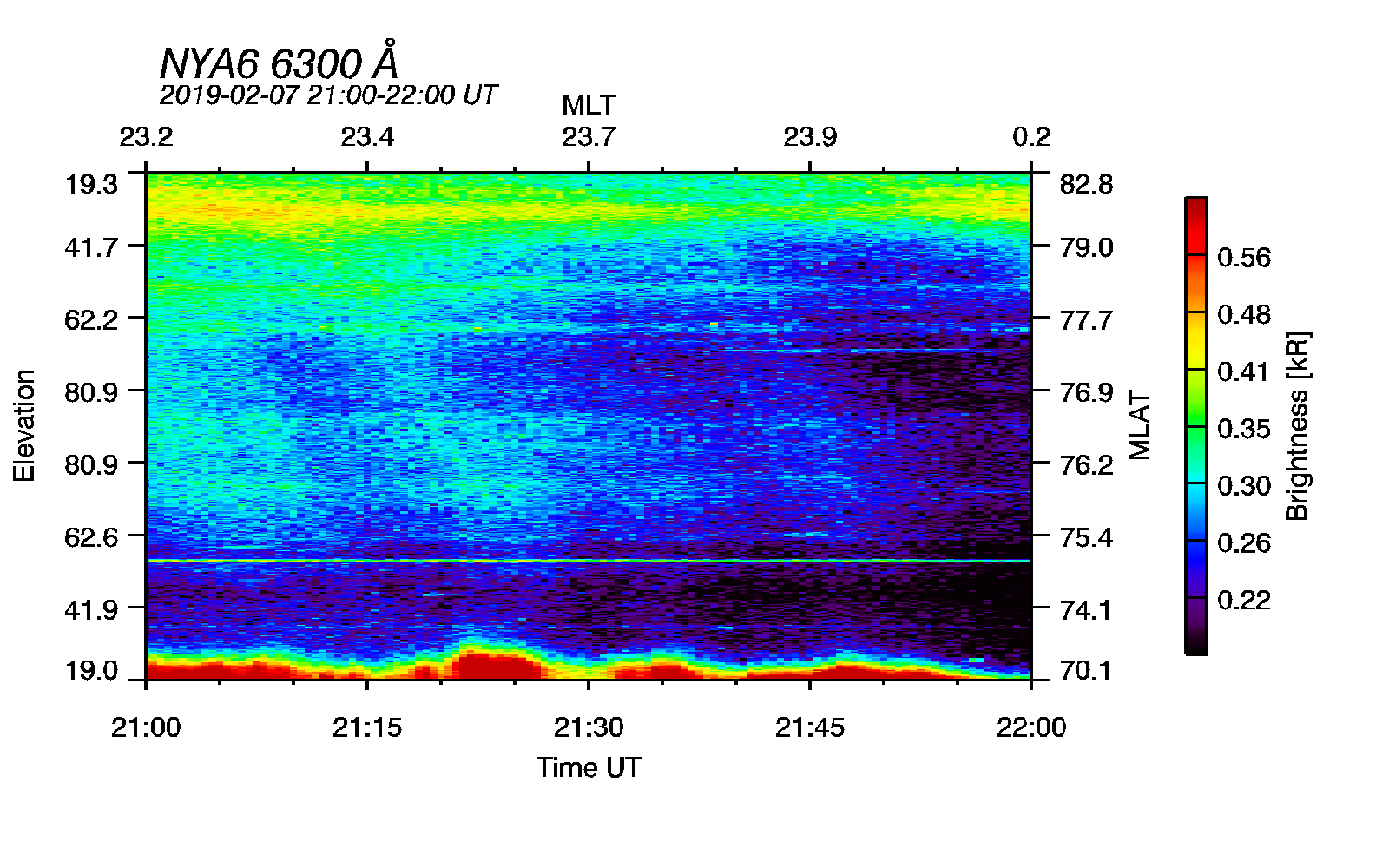
Task: Click the colorbar value "0.35"
Action: [x=1244, y=429]
